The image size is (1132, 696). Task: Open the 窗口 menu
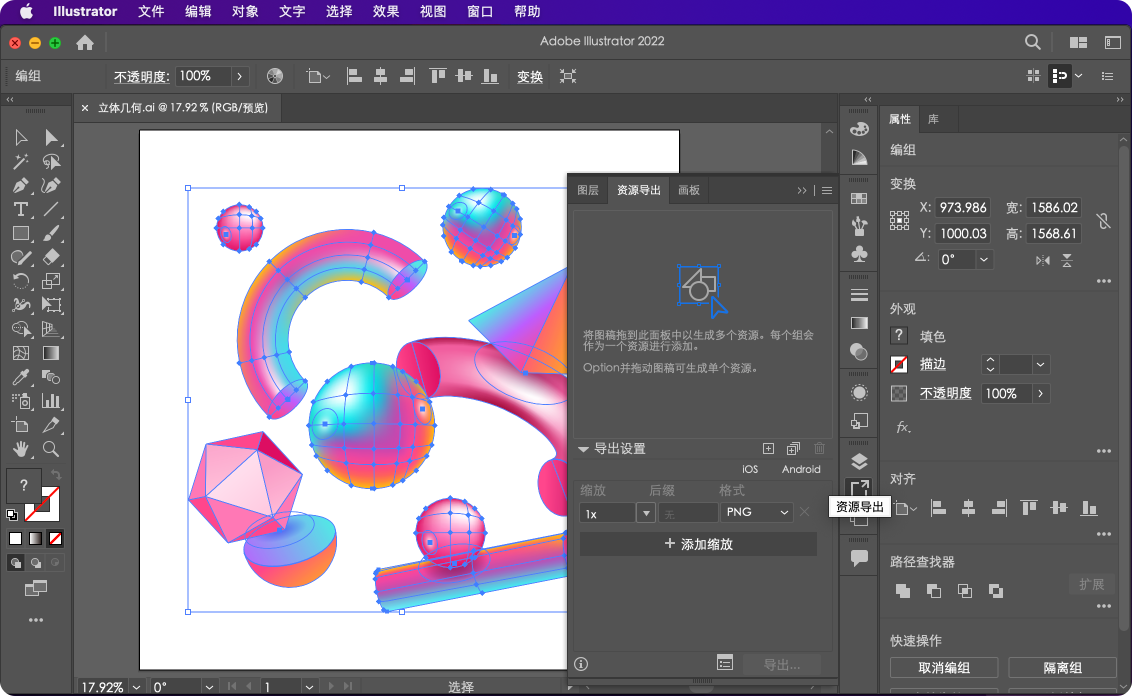pos(480,11)
